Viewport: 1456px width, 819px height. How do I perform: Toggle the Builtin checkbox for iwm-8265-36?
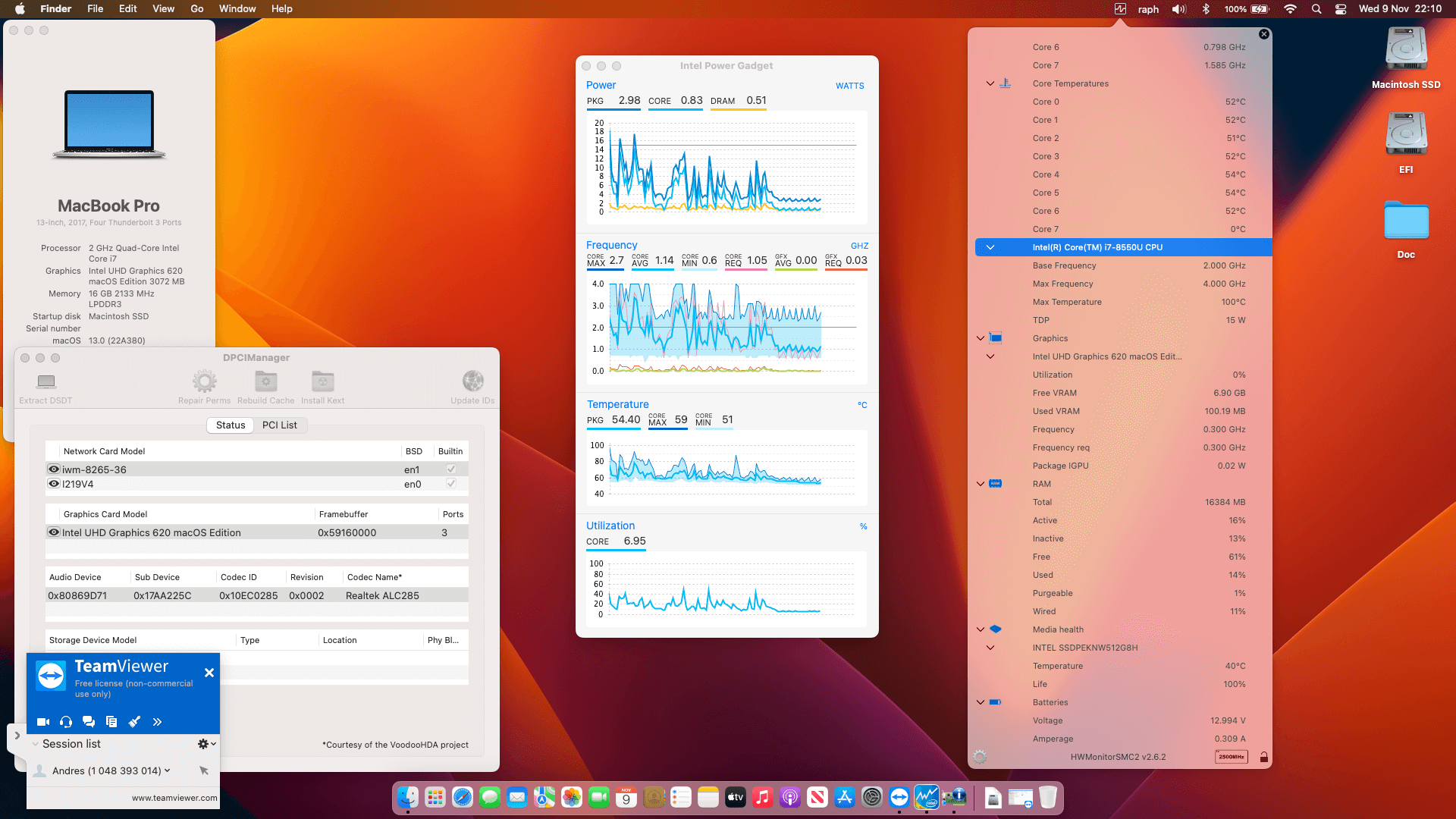coord(451,469)
